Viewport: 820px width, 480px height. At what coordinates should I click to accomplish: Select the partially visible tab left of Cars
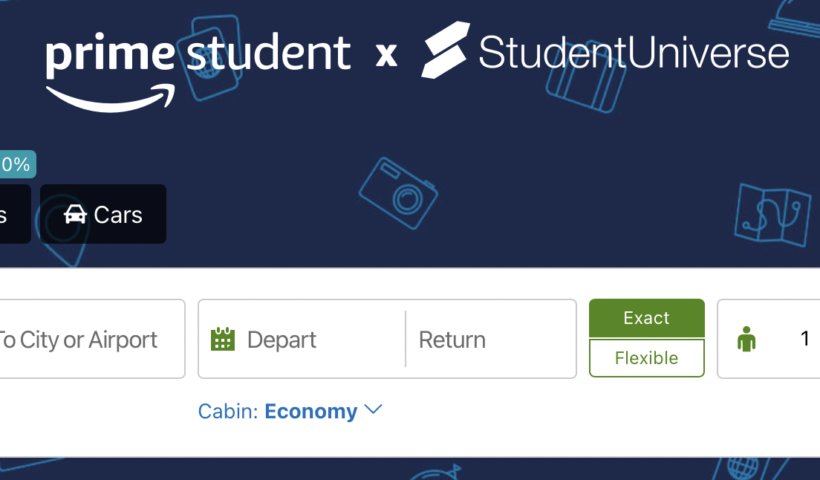click(x=12, y=215)
